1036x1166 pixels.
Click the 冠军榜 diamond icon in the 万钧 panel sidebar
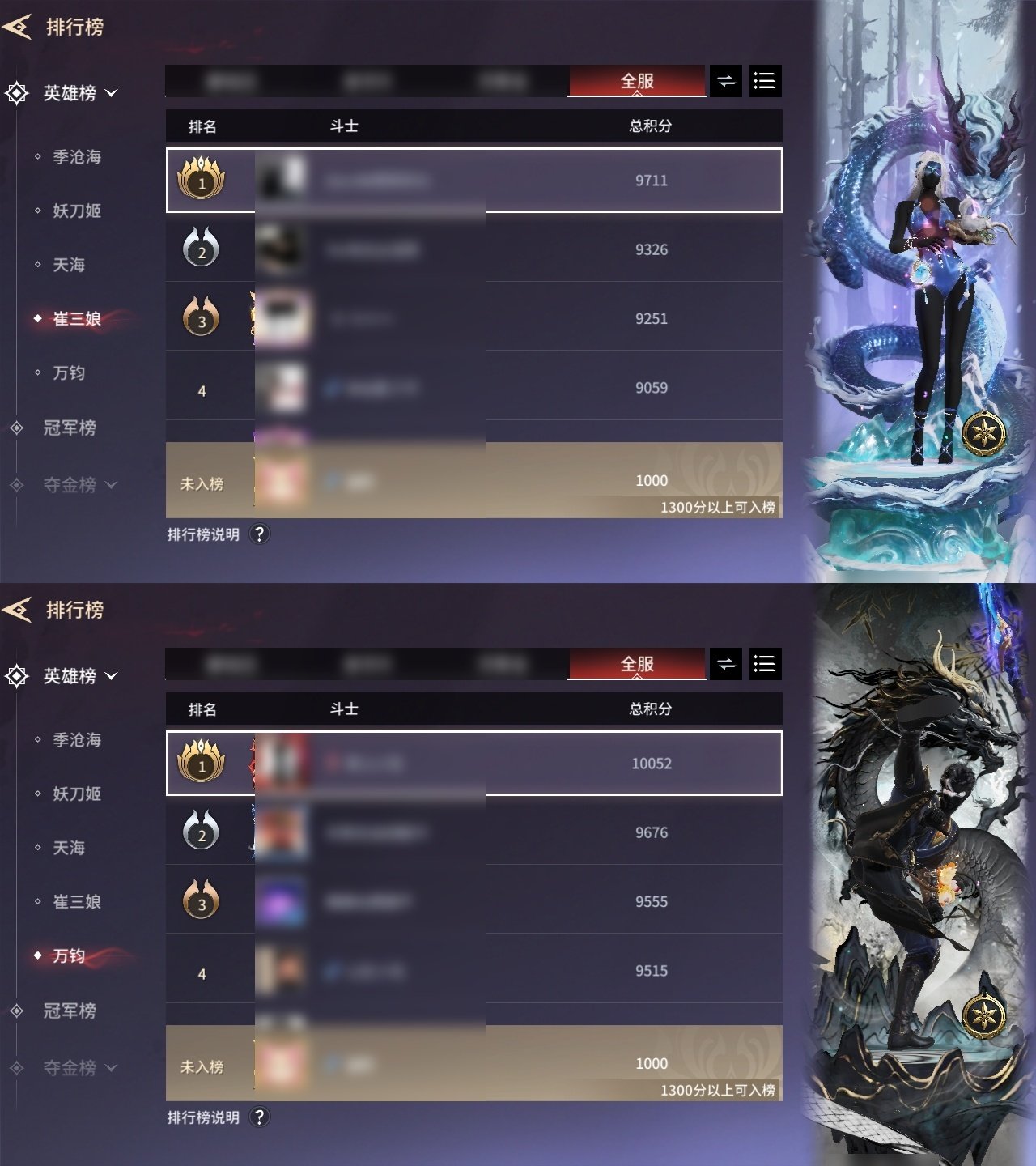pyautogui.click(x=17, y=1011)
